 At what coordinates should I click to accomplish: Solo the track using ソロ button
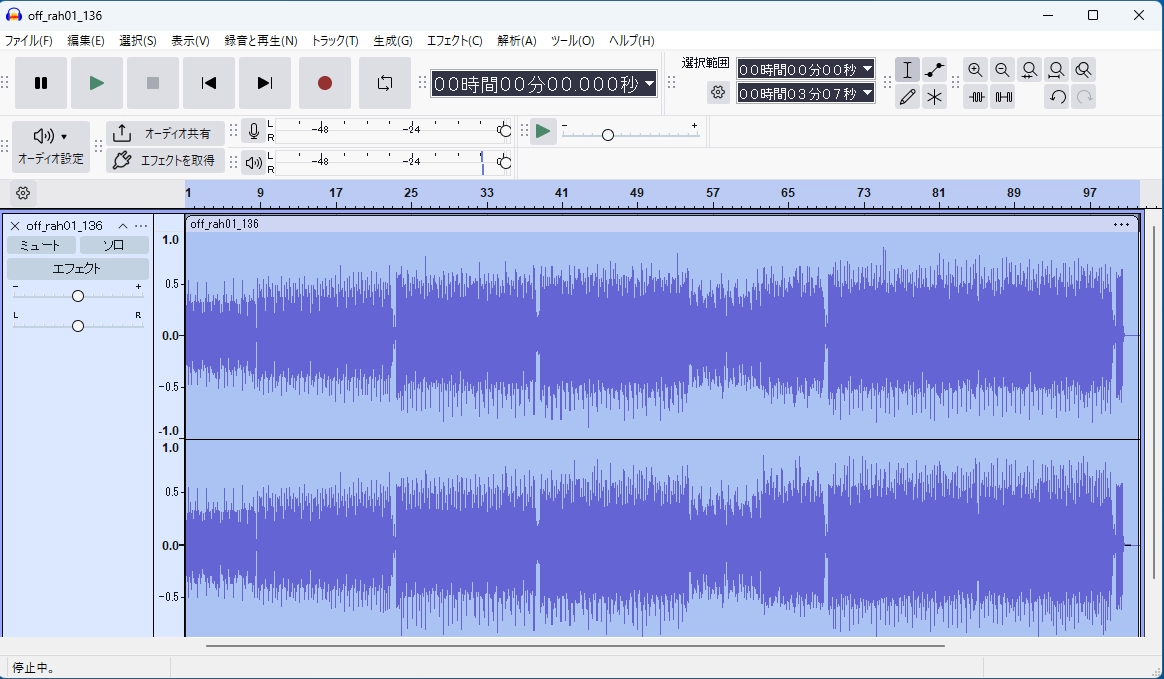pos(114,245)
